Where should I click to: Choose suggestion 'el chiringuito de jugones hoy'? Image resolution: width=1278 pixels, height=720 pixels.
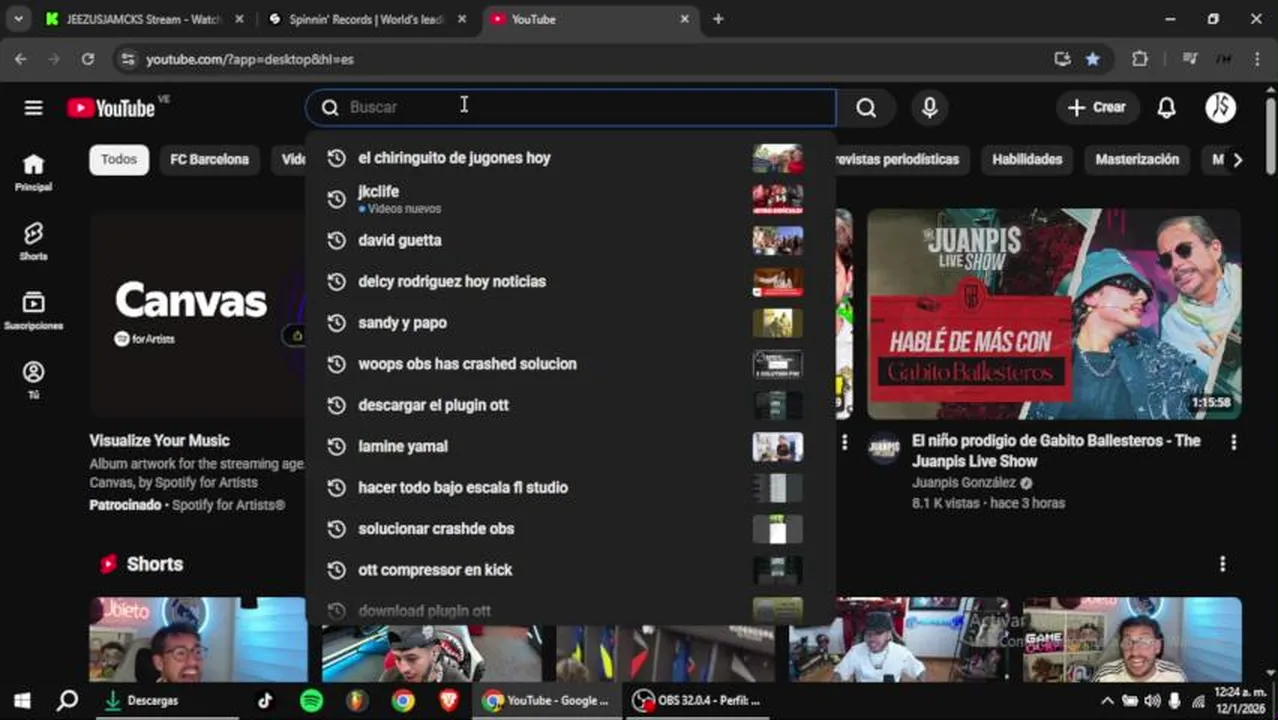(x=570, y=158)
